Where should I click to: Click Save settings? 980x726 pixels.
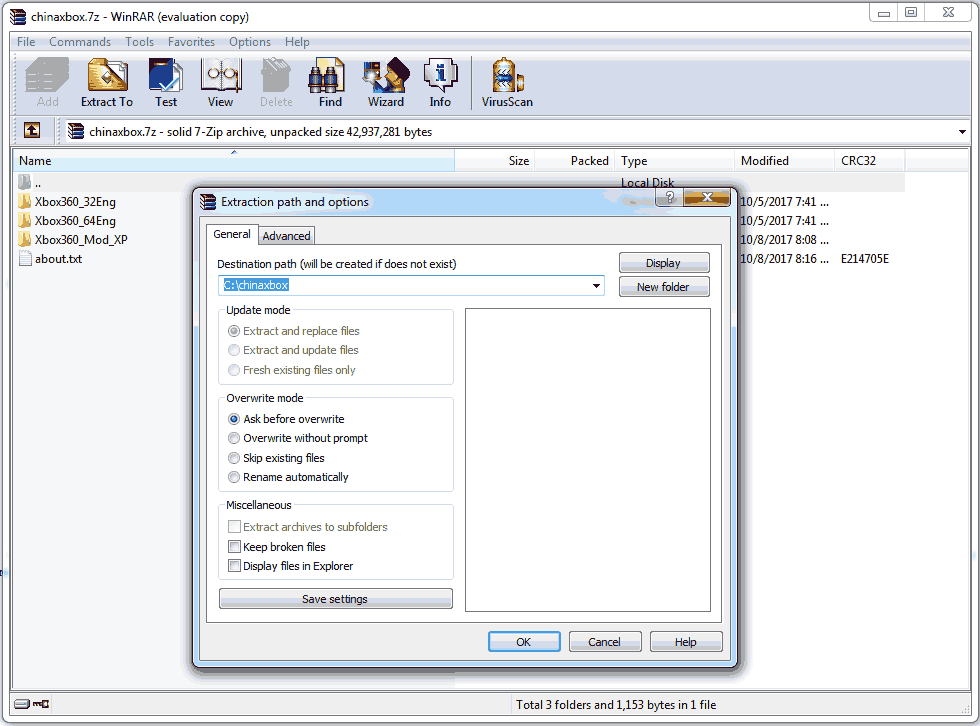pos(336,599)
